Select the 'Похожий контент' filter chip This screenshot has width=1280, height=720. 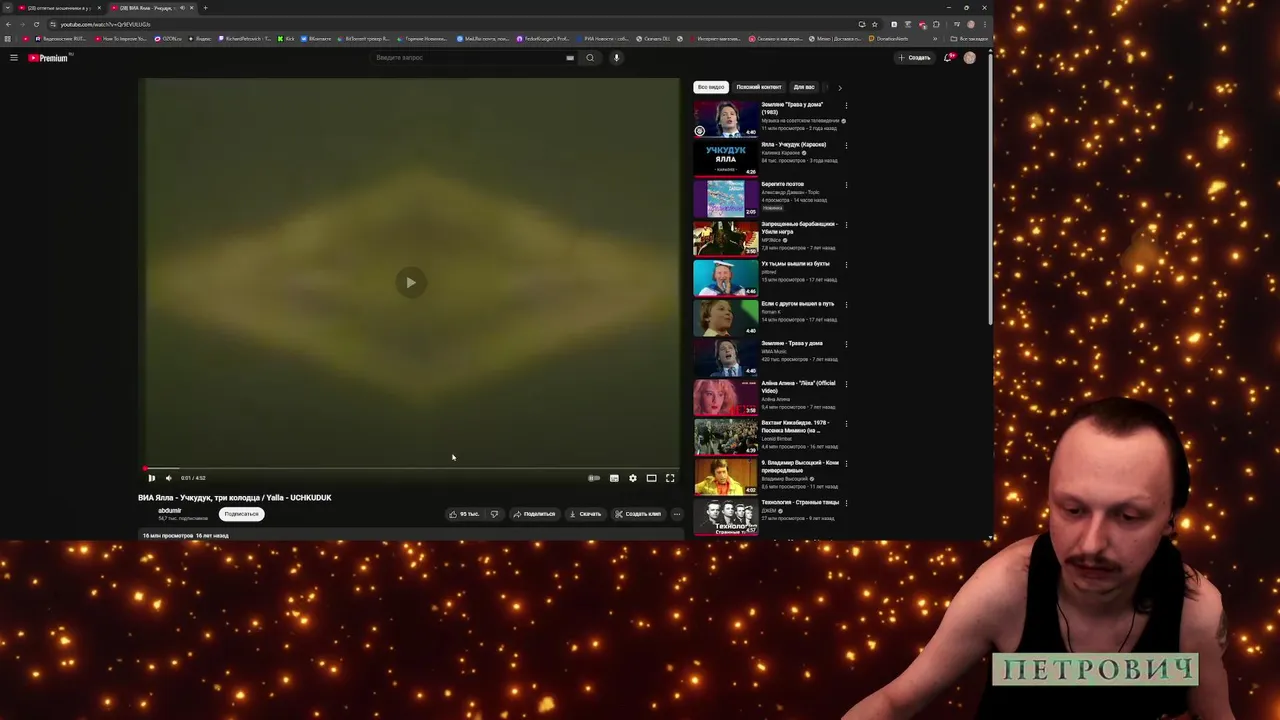tap(758, 87)
